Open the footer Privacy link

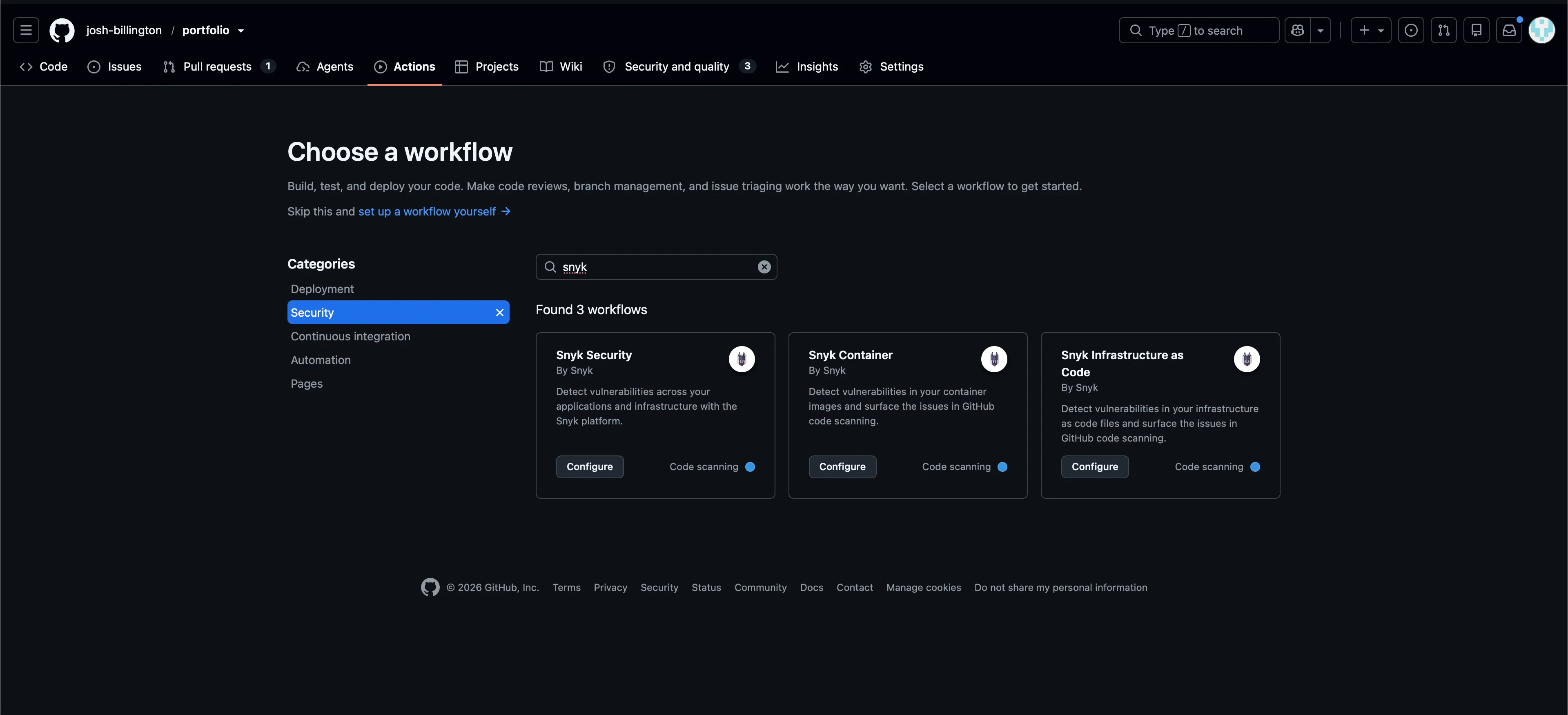point(610,587)
